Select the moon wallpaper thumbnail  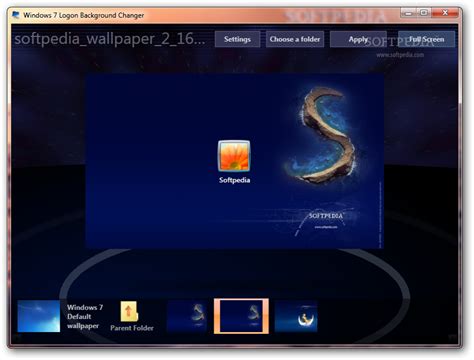(x=296, y=317)
